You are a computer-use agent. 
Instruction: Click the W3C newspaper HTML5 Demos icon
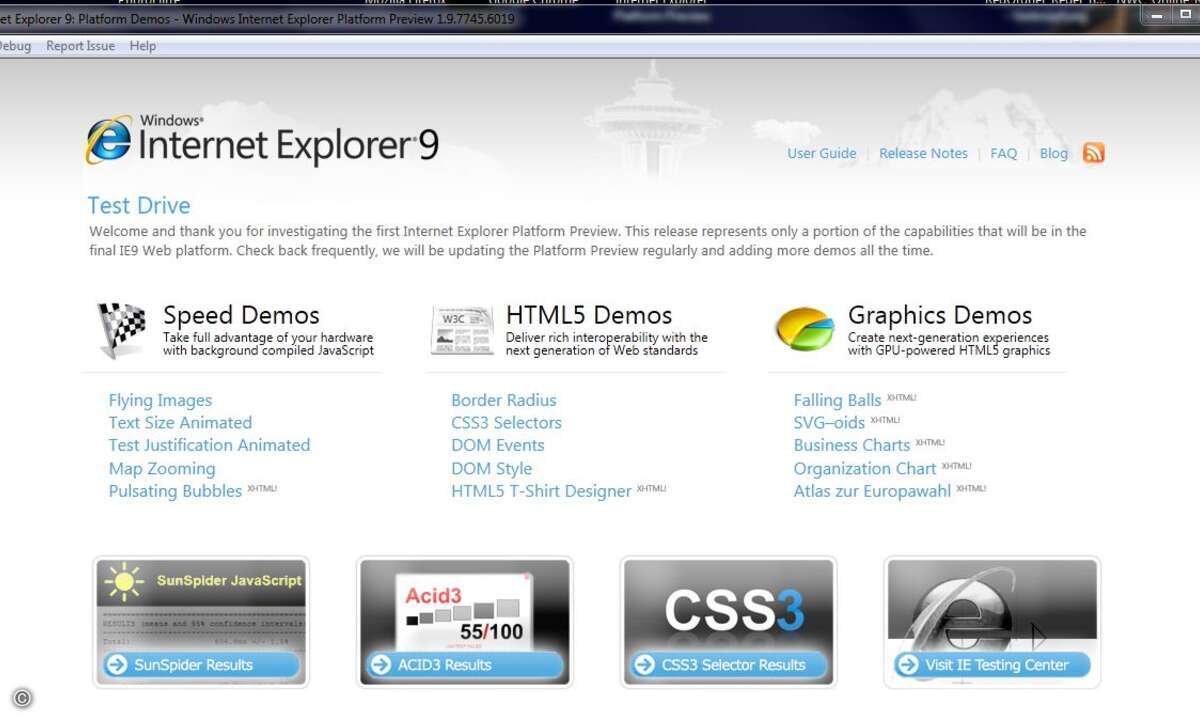click(462, 331)
